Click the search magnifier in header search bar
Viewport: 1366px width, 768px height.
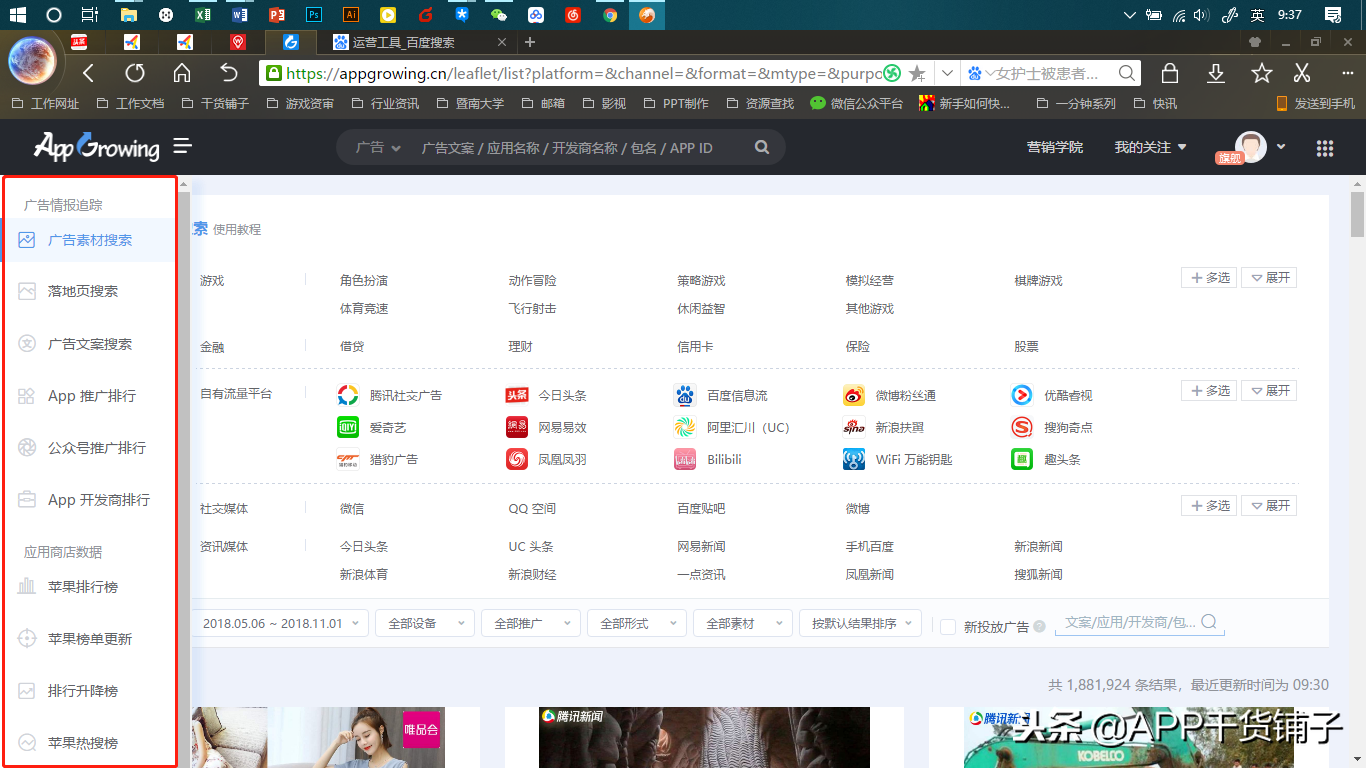click(762, 147)
